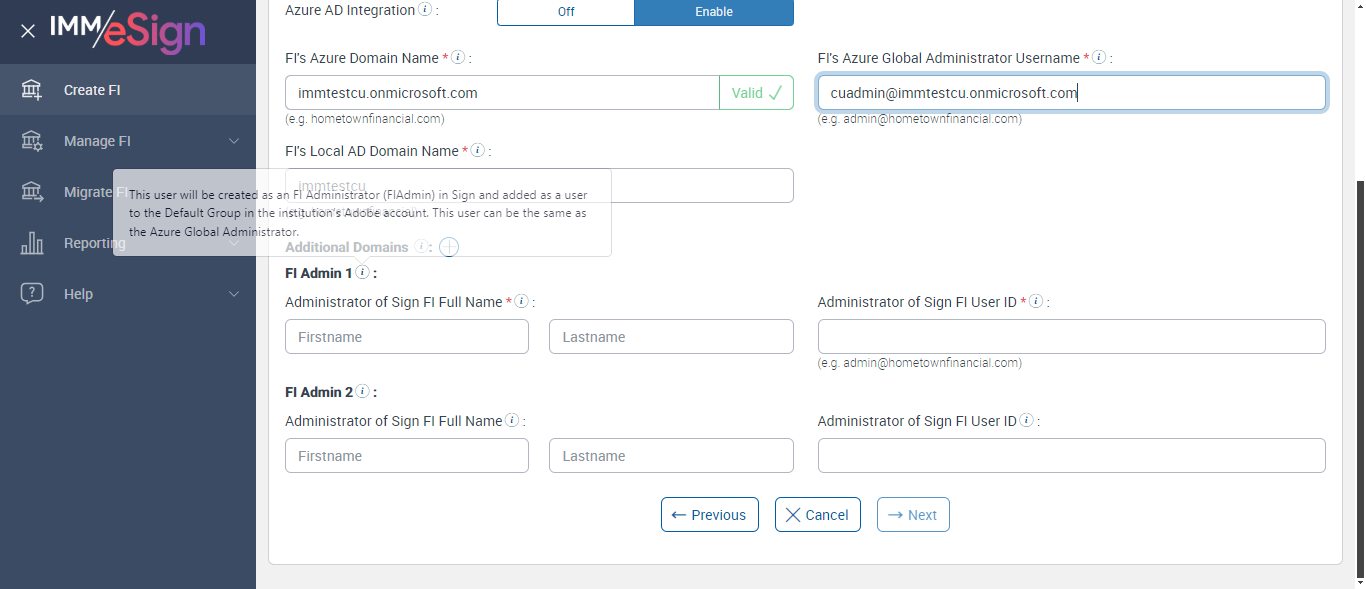Click info icon beside FI Admin 2
The width and height of the screenshot is (1366, 589).
362,392
